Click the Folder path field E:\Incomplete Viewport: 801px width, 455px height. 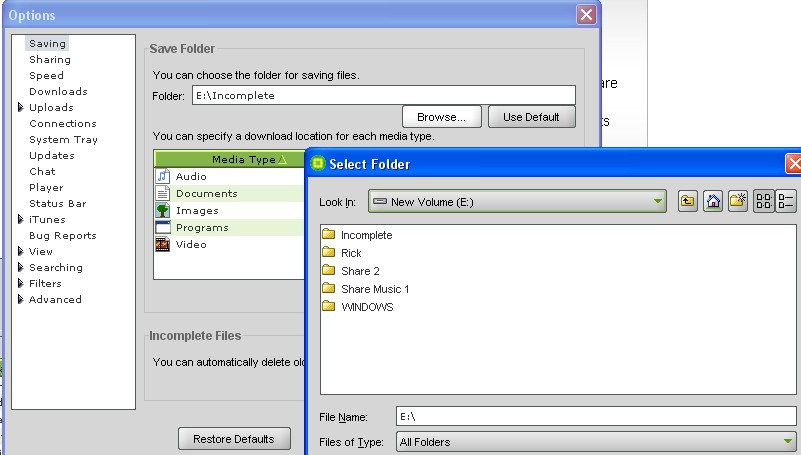pyautogui.click(x=384, y=95)
